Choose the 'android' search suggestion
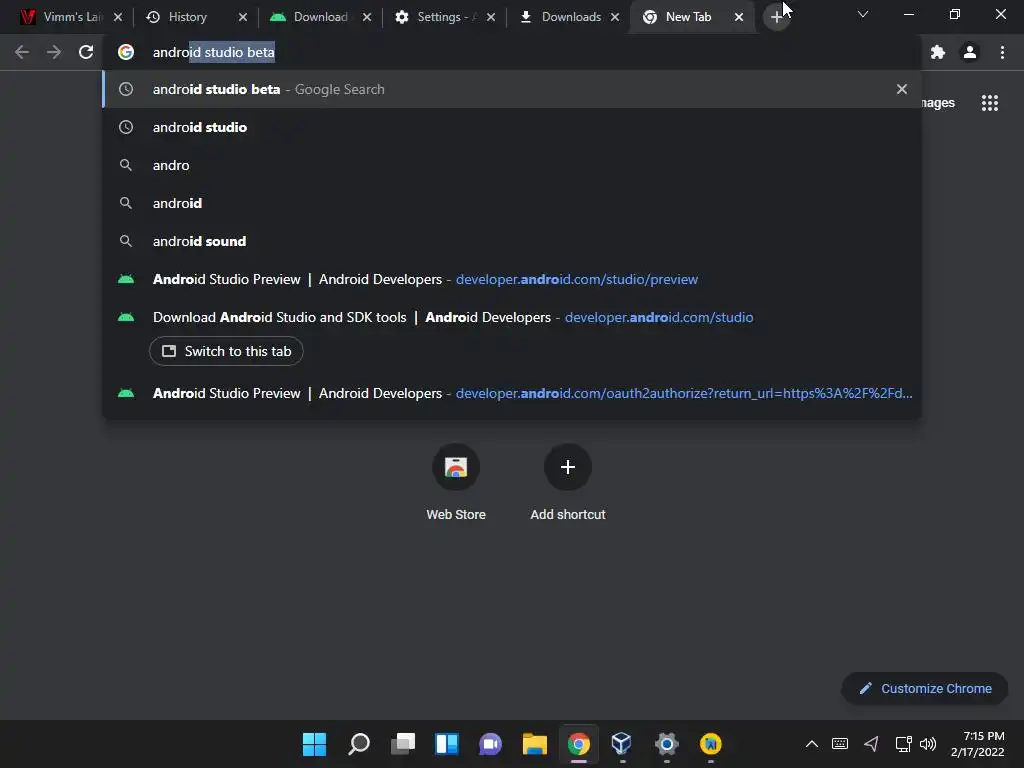 pyautogui.click(x=512, y=203)
